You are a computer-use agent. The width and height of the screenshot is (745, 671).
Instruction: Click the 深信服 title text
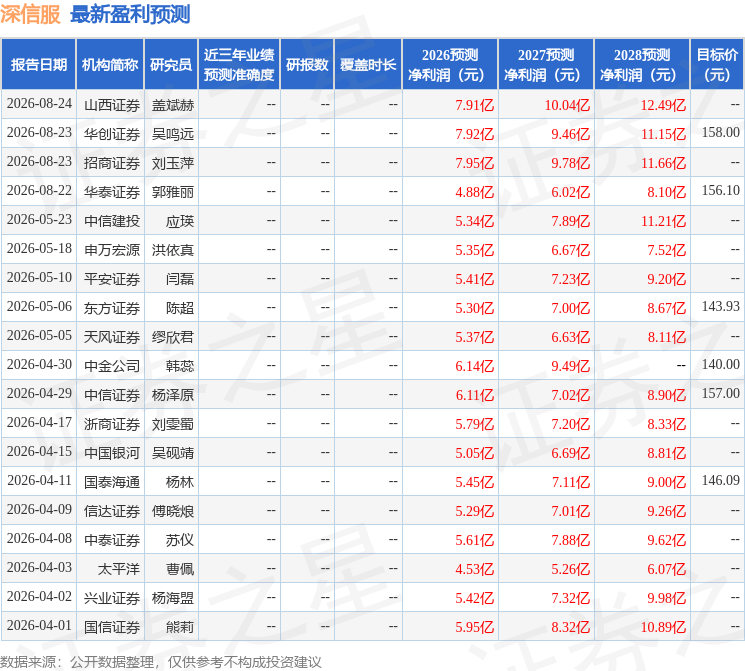tap(30, 14)
